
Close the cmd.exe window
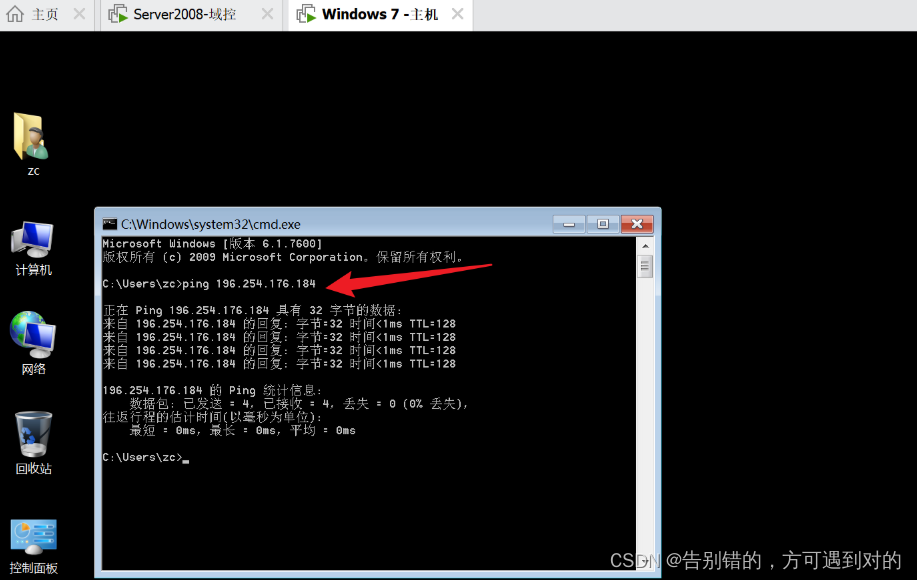click(x=637, y=224)
